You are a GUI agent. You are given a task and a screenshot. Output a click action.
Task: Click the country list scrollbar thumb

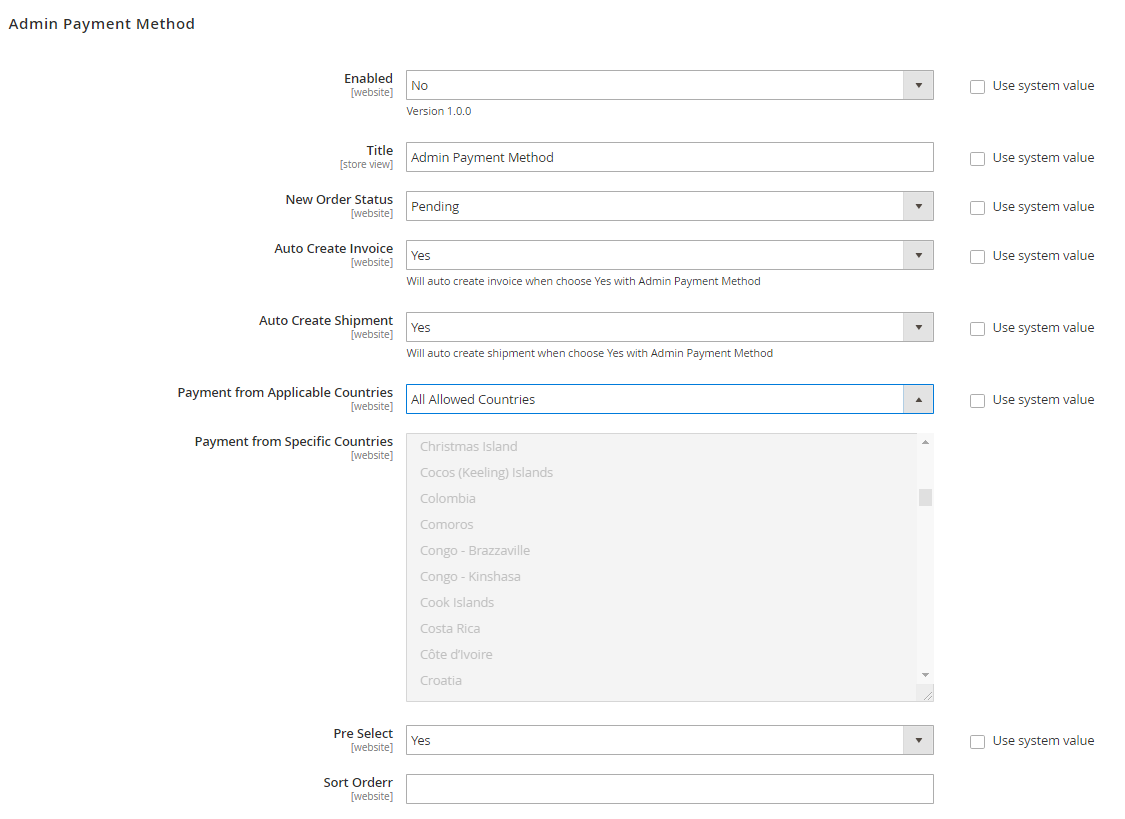point(925,498)
